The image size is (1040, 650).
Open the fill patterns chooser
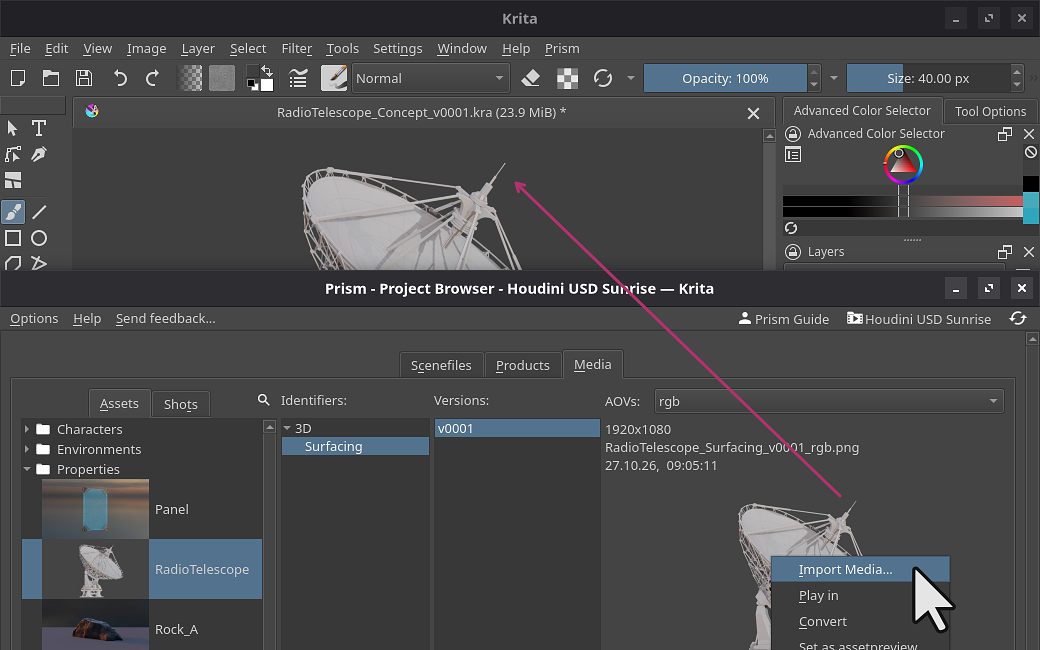click(222, 78)
